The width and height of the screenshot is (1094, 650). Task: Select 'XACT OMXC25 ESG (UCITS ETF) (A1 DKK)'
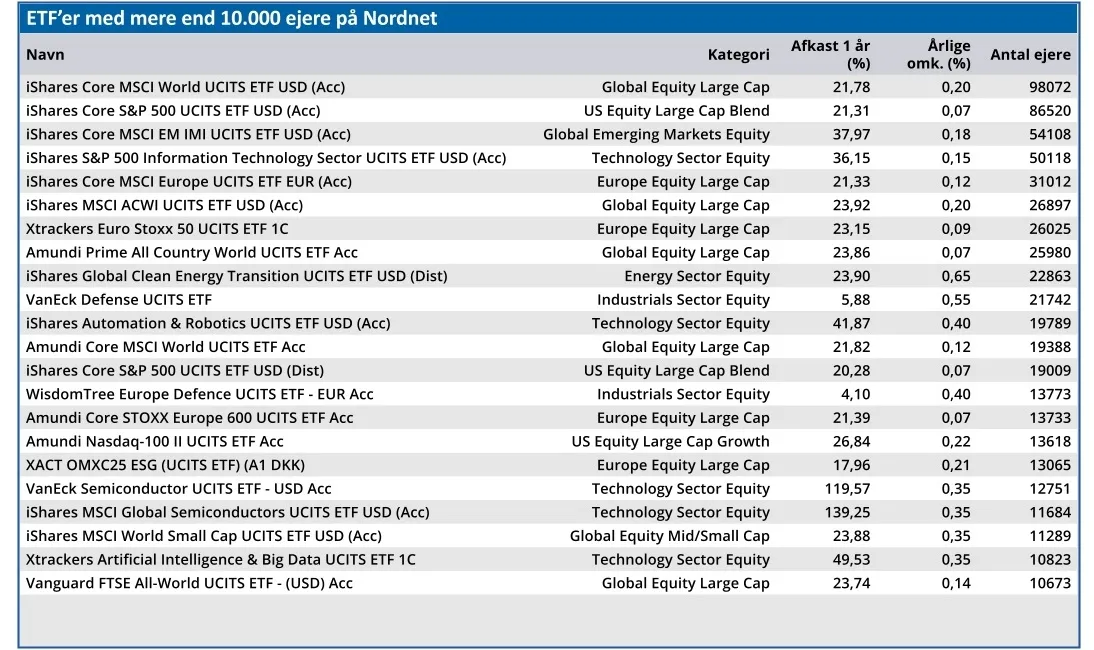pos(165,465)
